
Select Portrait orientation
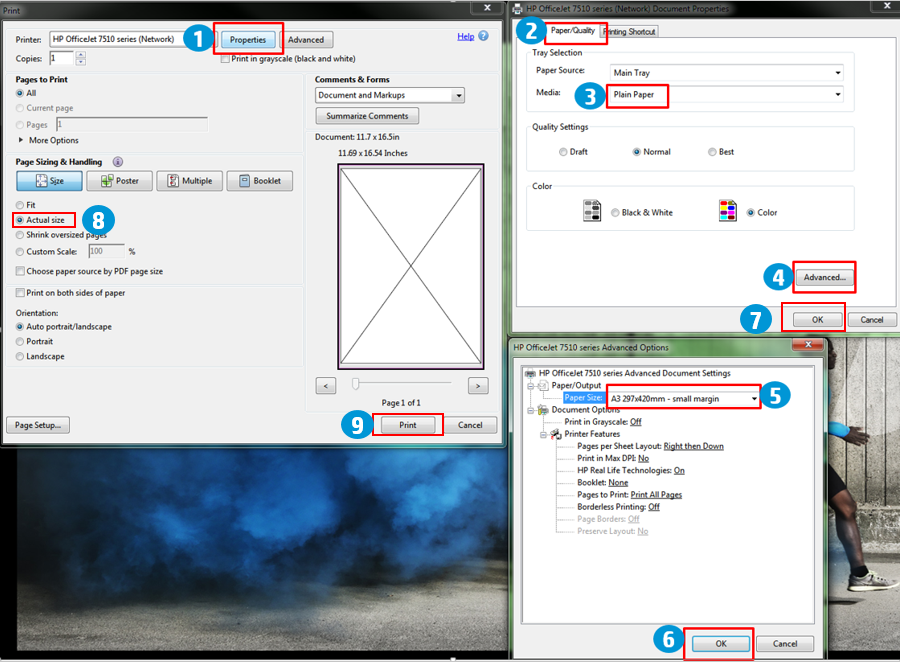coord(20,342)
